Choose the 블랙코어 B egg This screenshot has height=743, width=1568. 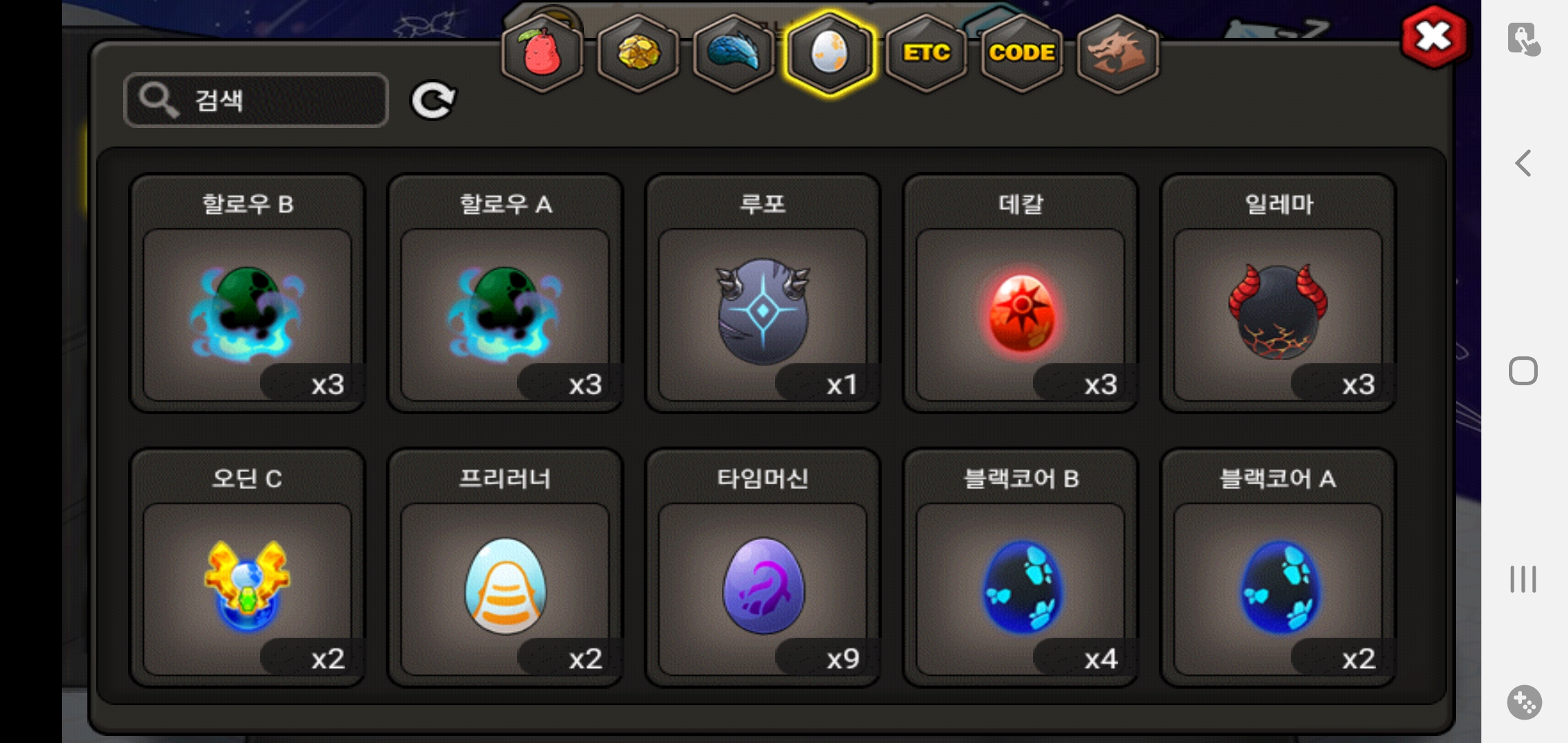tap(1021, 568)
